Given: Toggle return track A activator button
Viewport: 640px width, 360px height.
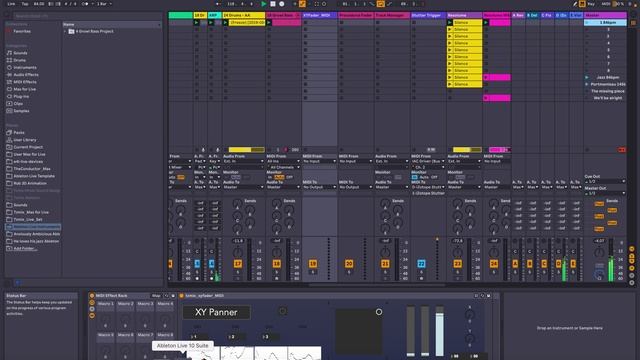Looking at the screenshot, I should pos(515,264).
